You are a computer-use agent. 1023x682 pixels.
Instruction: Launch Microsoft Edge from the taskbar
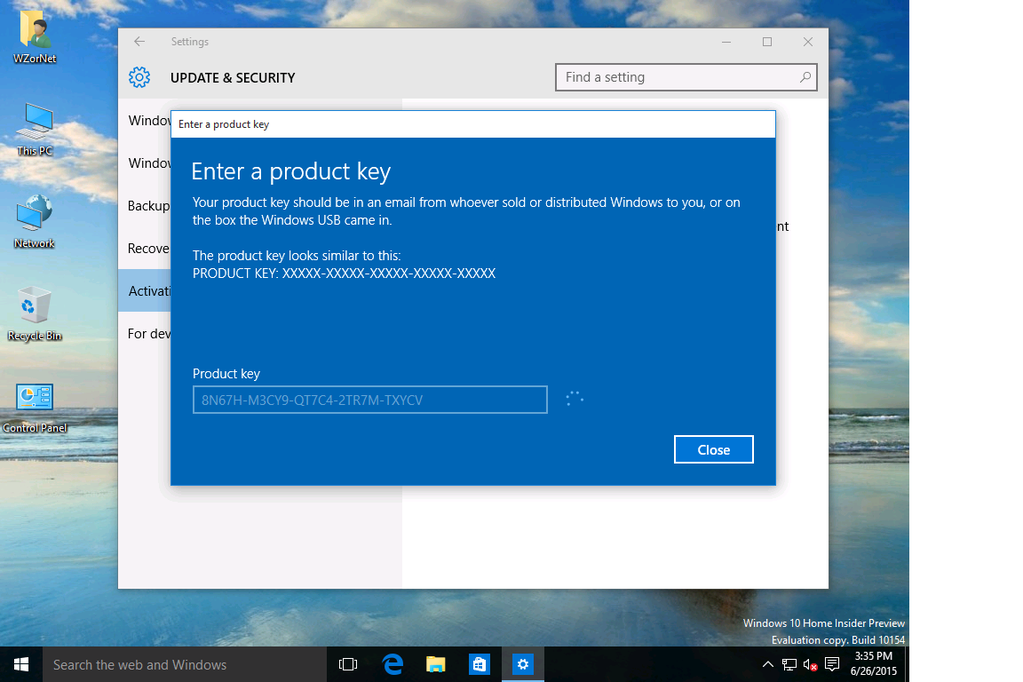[392, 664]
